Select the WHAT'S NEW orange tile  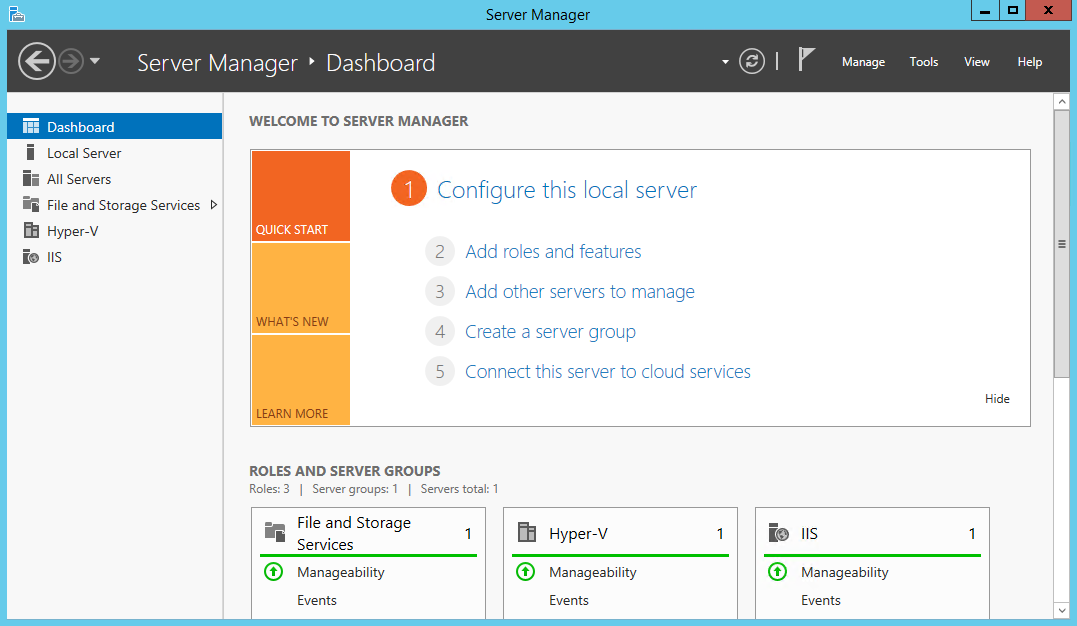pos(300,288)
